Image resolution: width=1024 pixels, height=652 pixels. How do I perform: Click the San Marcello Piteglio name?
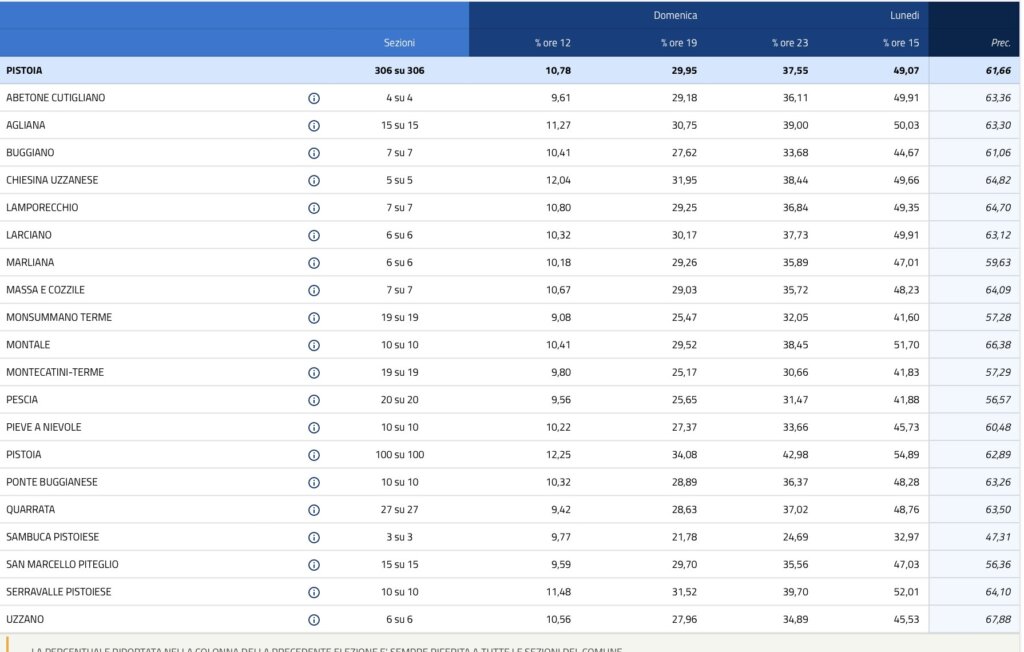[62, 564]
